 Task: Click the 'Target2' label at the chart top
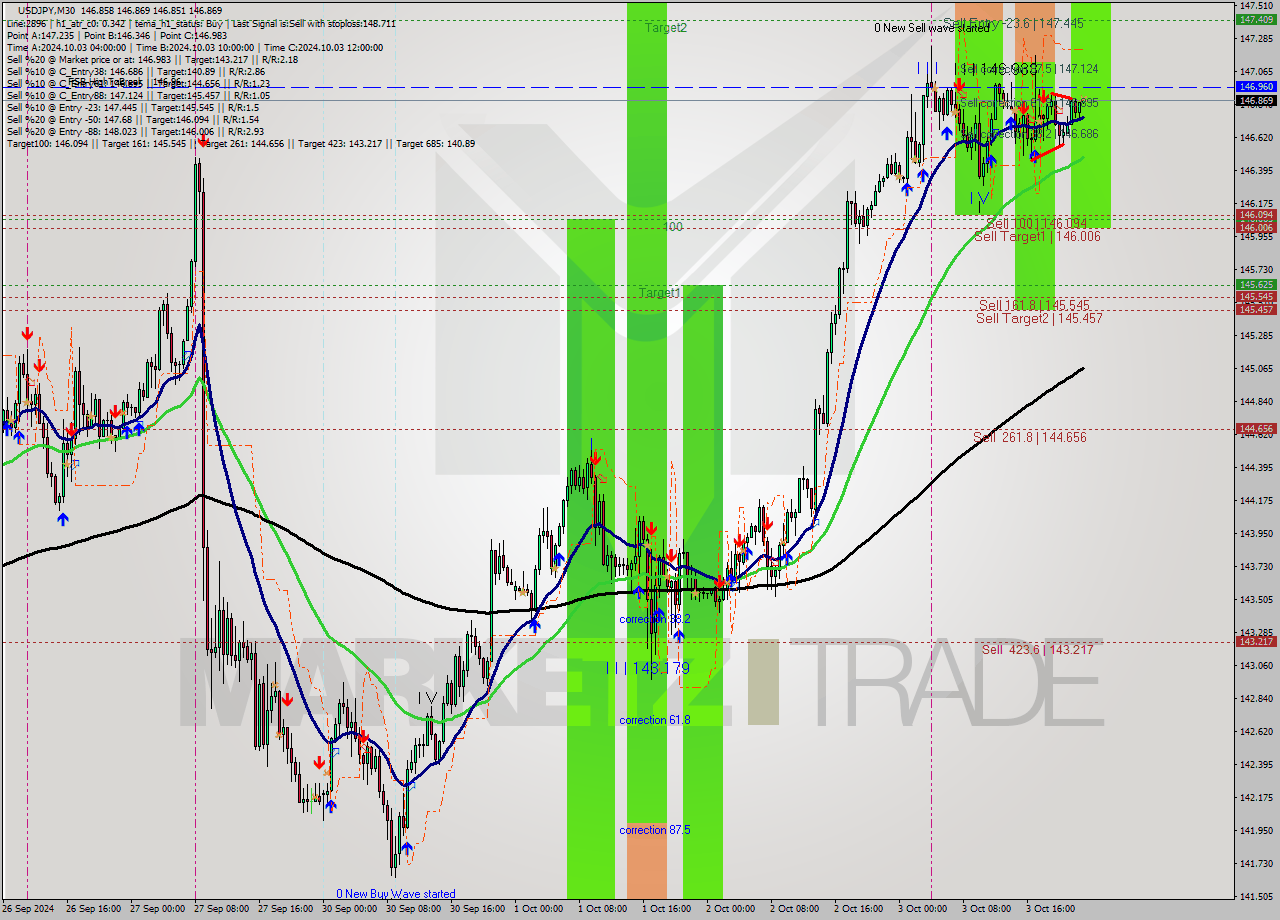[666, 28]
